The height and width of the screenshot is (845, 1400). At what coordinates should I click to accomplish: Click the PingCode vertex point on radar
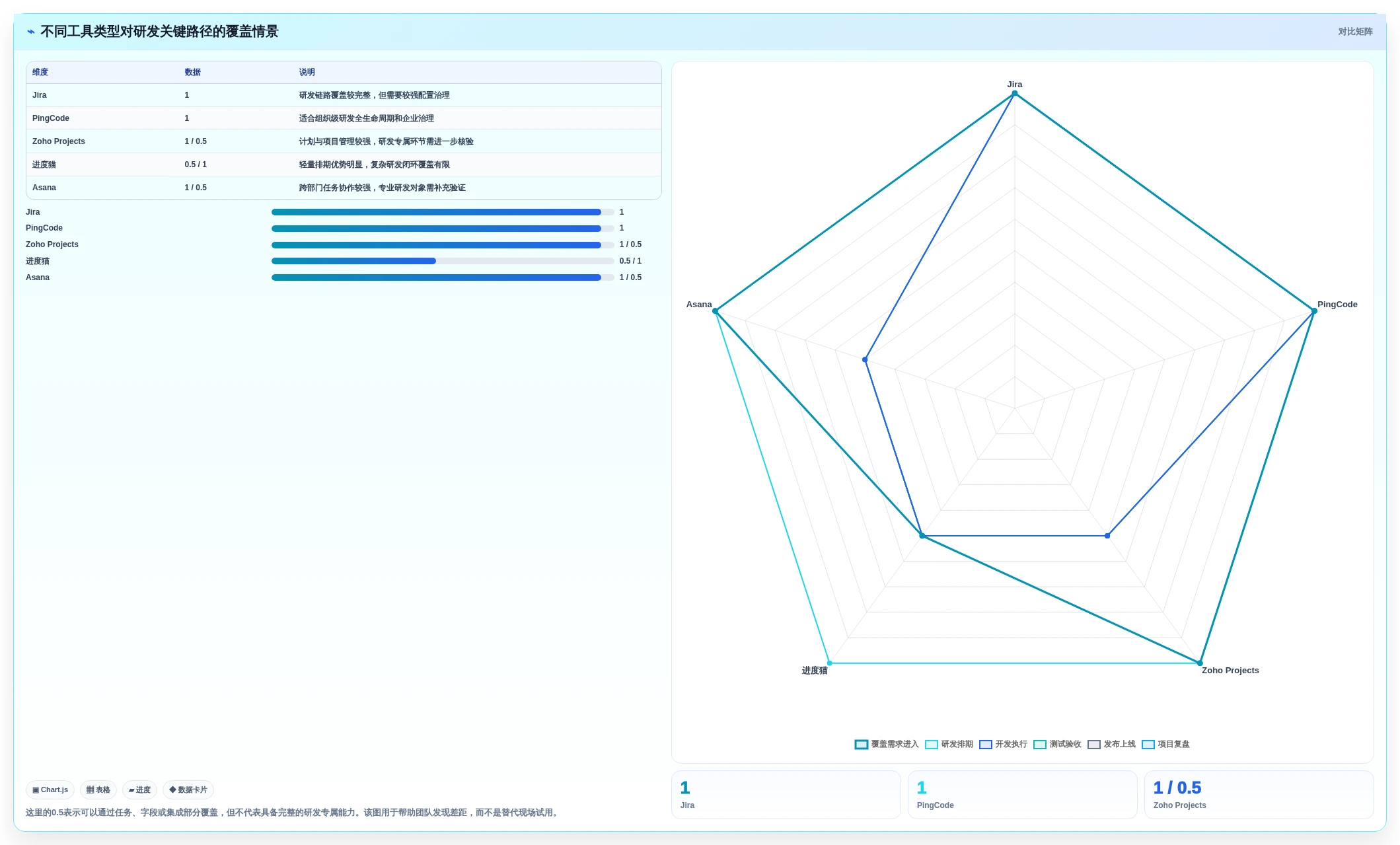1314,311
